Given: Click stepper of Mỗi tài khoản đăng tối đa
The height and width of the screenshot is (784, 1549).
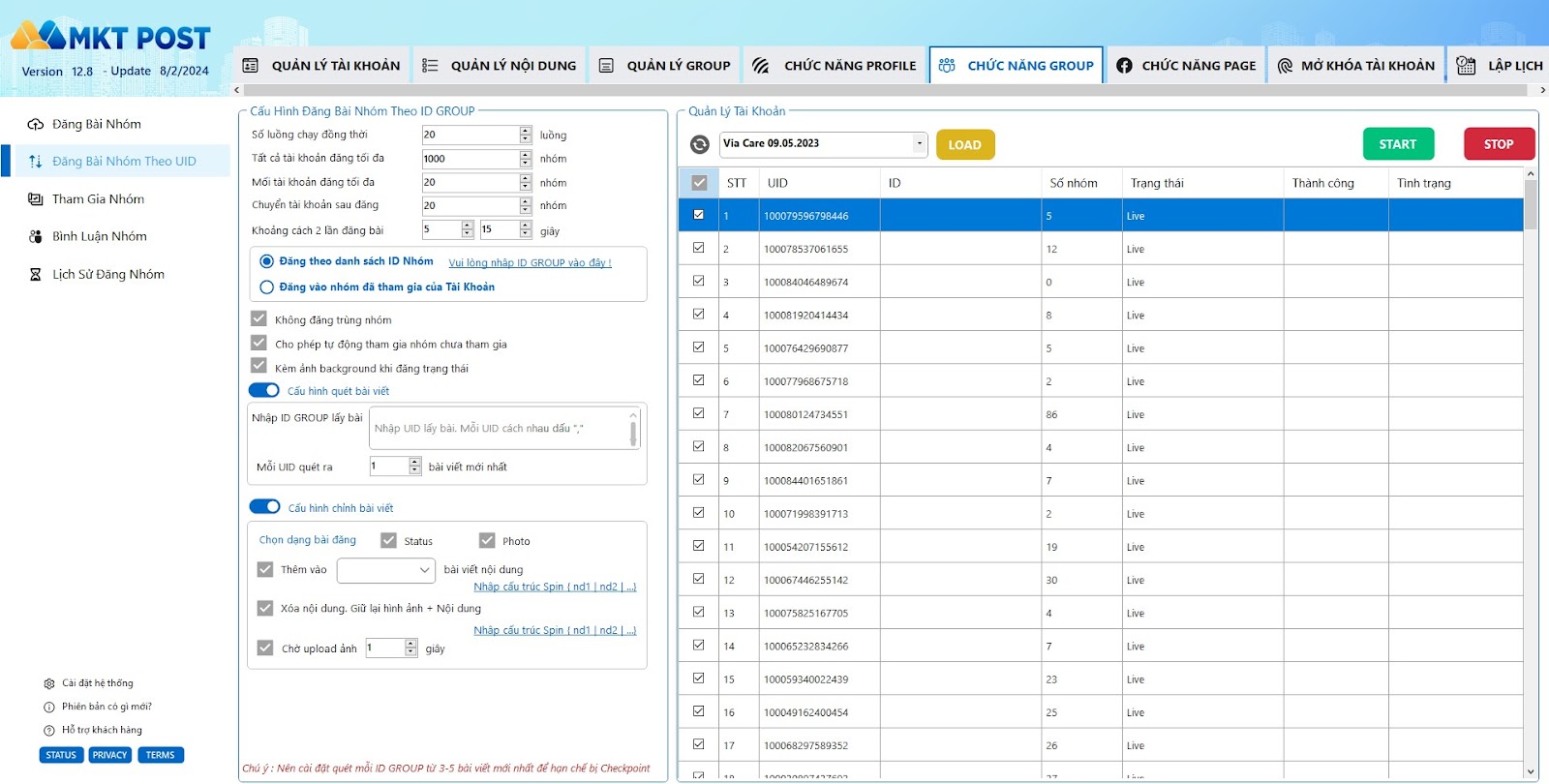Looking at the screenshot, I should pos(526,182).
